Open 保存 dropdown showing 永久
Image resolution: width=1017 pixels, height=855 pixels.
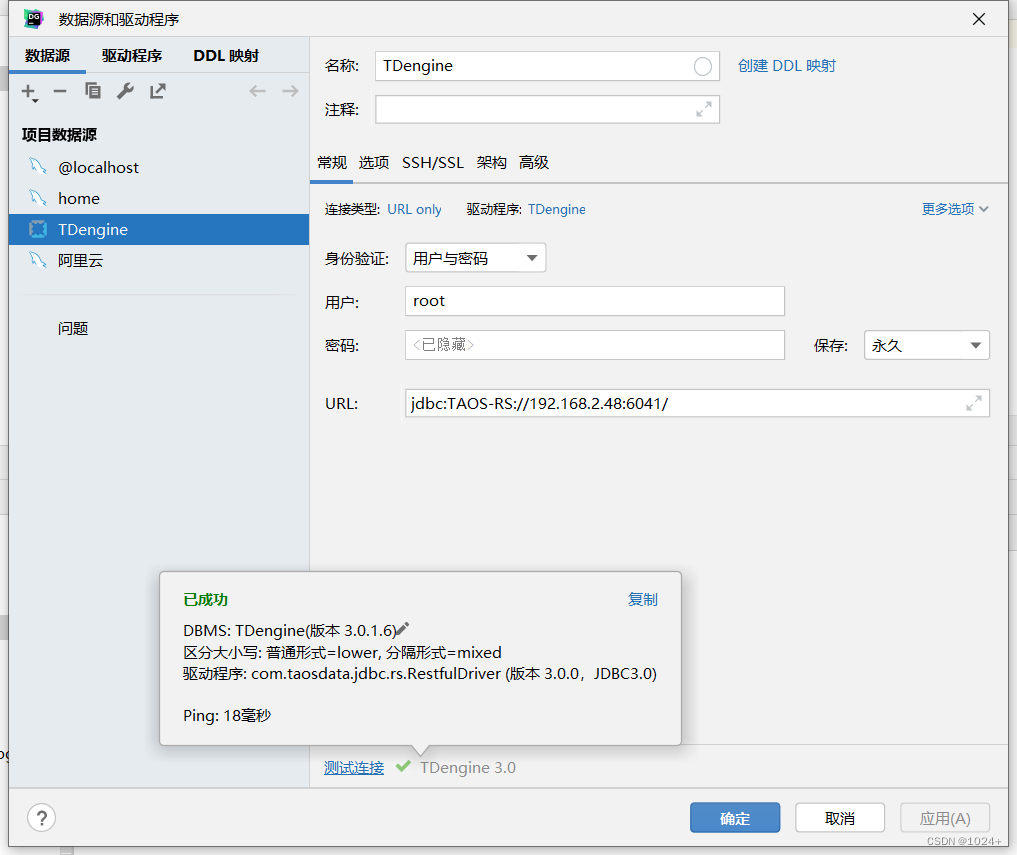[927, 345]
